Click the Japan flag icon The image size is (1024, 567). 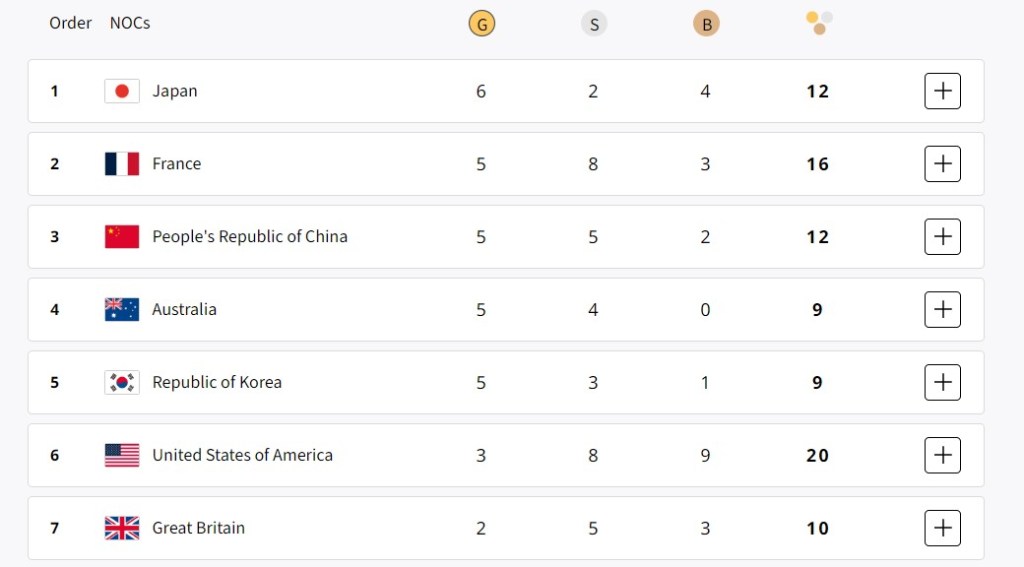click(122, 91)
